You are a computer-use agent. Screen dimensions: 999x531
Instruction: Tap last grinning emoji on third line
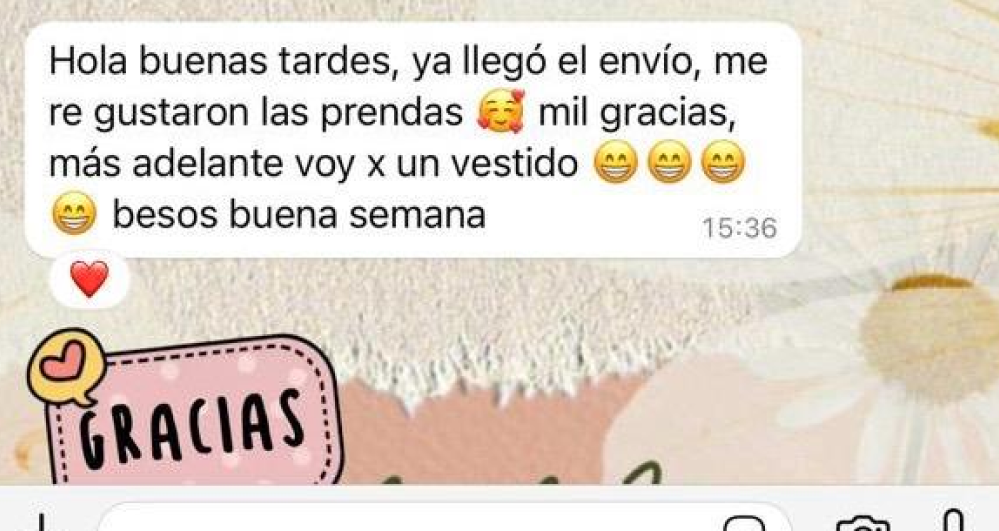tap(722, 162)
